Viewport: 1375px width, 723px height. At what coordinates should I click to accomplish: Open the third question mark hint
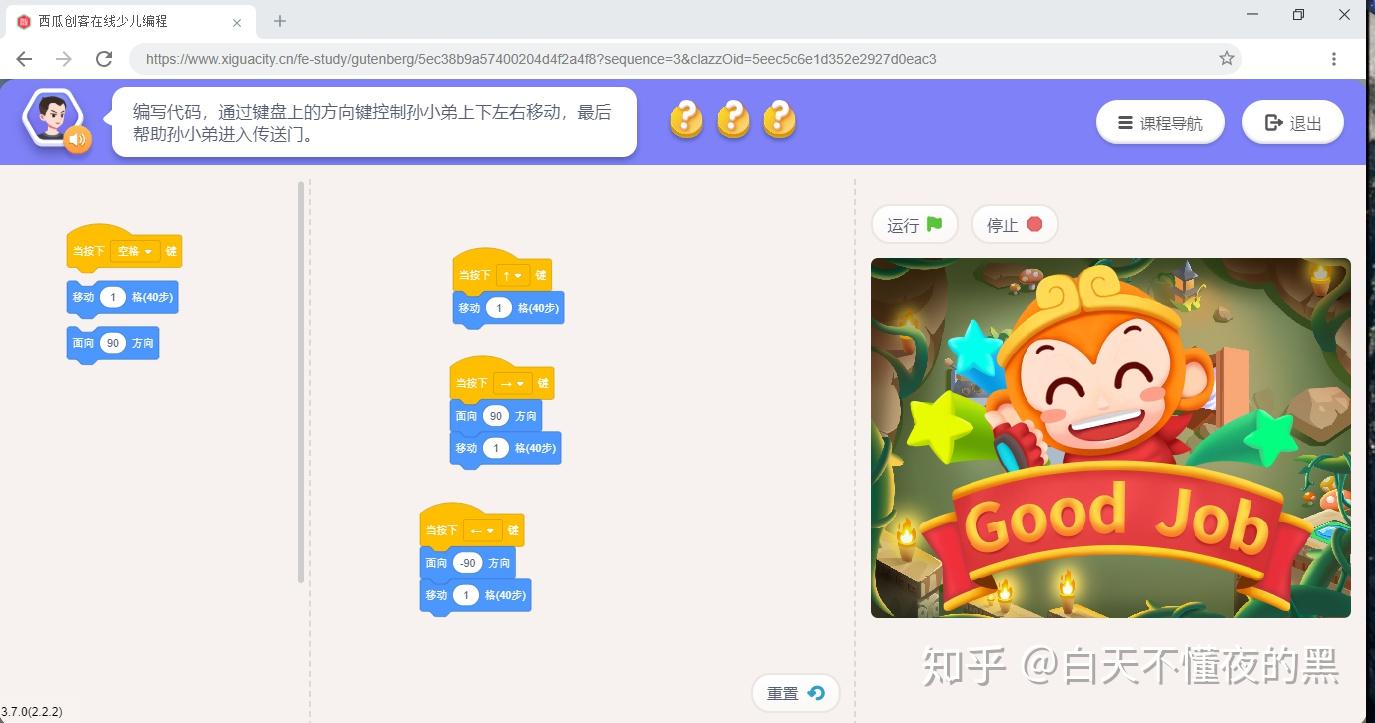(780, 121)
